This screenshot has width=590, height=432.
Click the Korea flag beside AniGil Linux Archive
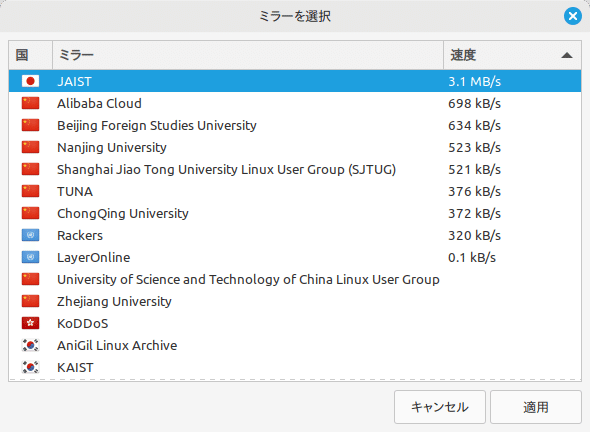tap(30, 345)
